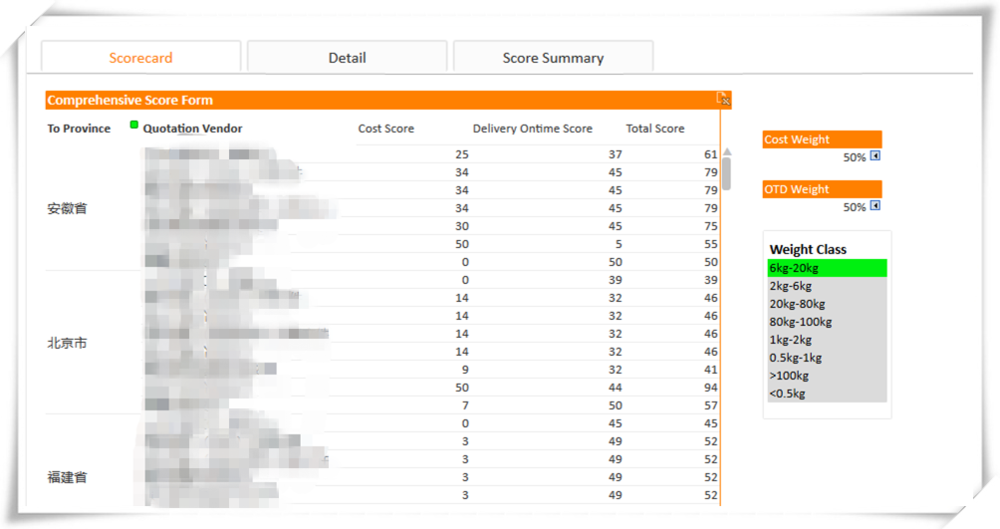
Task: Choose the 80kg-100kg weight class
Action: (x=826, y=322)
